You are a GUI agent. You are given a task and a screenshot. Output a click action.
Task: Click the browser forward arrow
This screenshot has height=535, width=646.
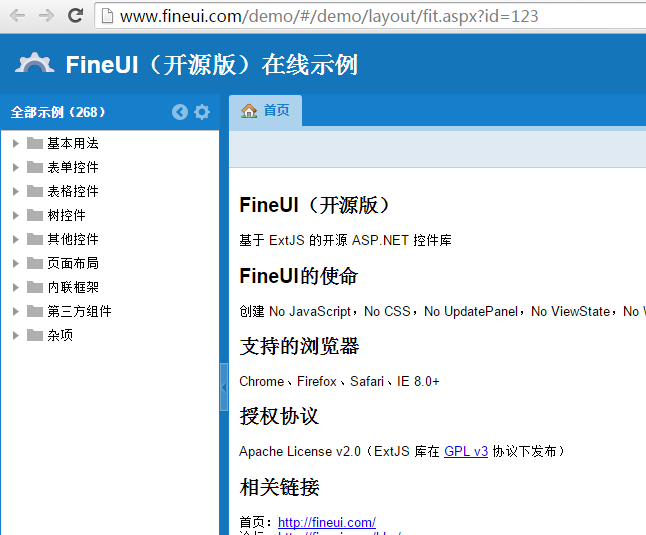[x=46, y=16]
